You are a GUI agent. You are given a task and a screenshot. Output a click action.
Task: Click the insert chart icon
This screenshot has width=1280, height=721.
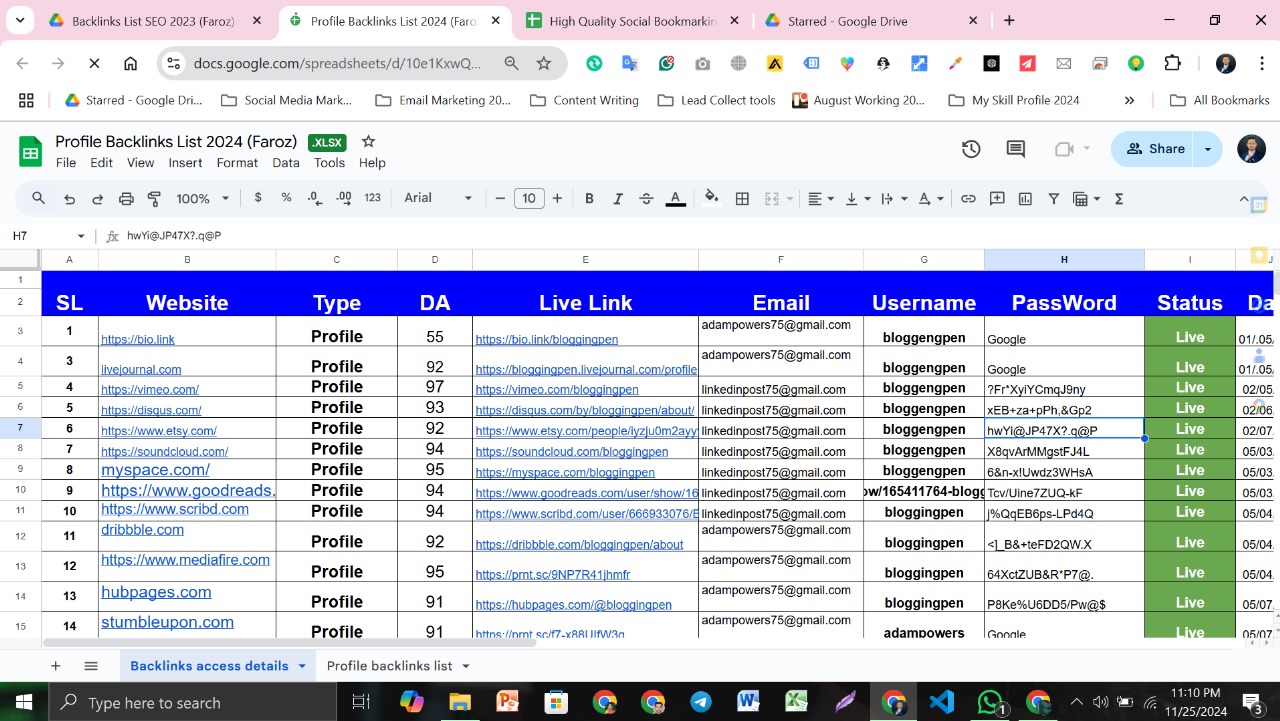pyautogui.click(x=1025, y=199)
